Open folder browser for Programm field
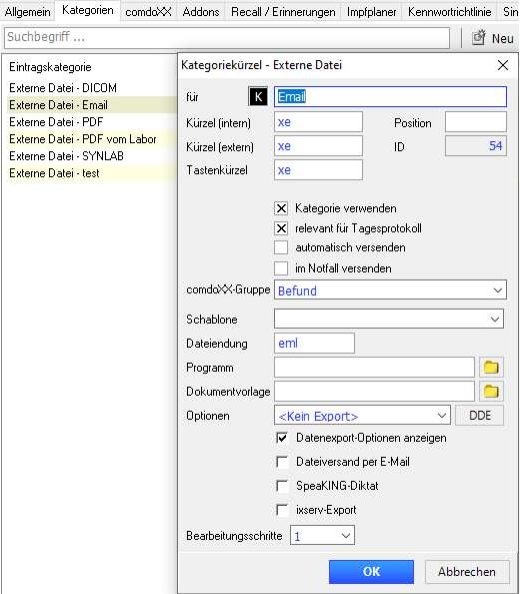 coord(491,367)
